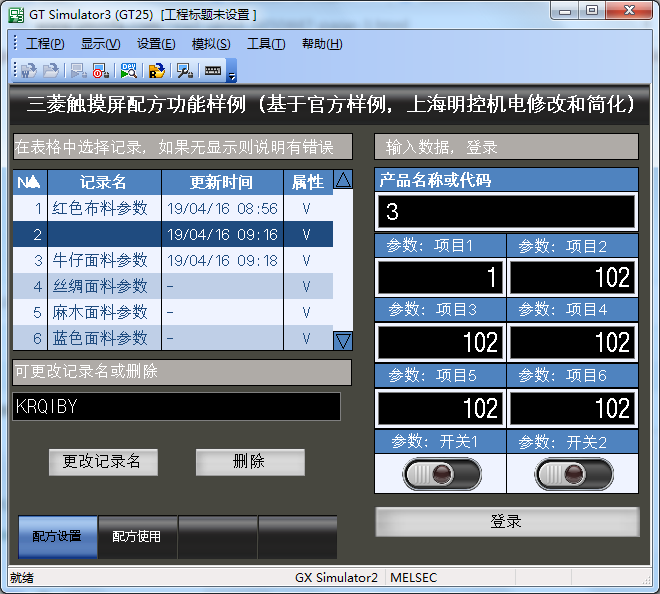Select the 牛仔面料参数 record row
This screenshot has height=594, width=660.
tap(100, 260)
